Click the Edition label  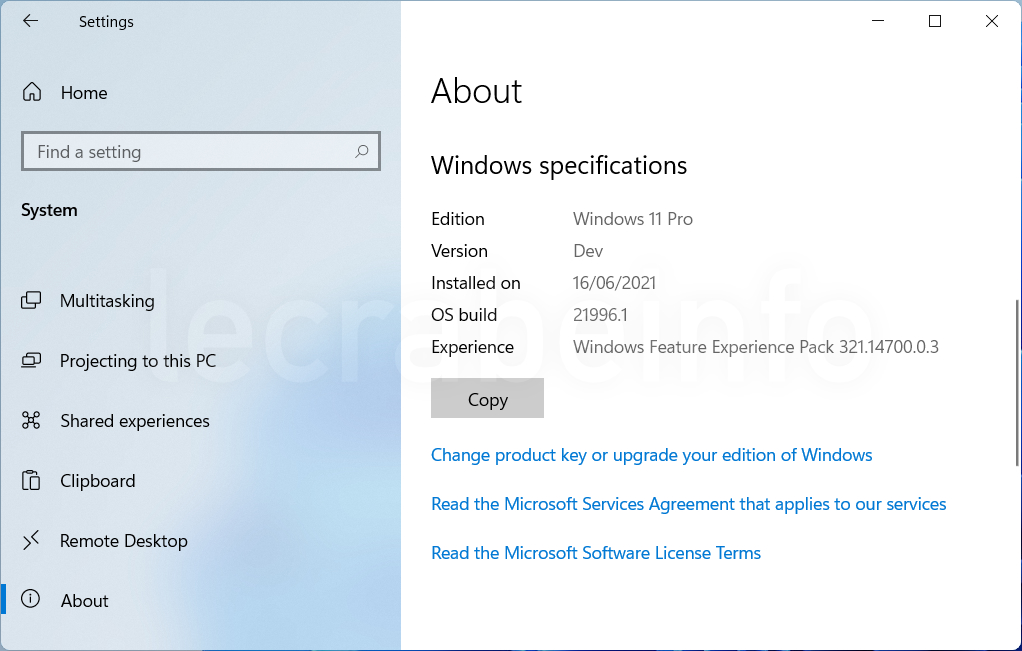point(458,219)
